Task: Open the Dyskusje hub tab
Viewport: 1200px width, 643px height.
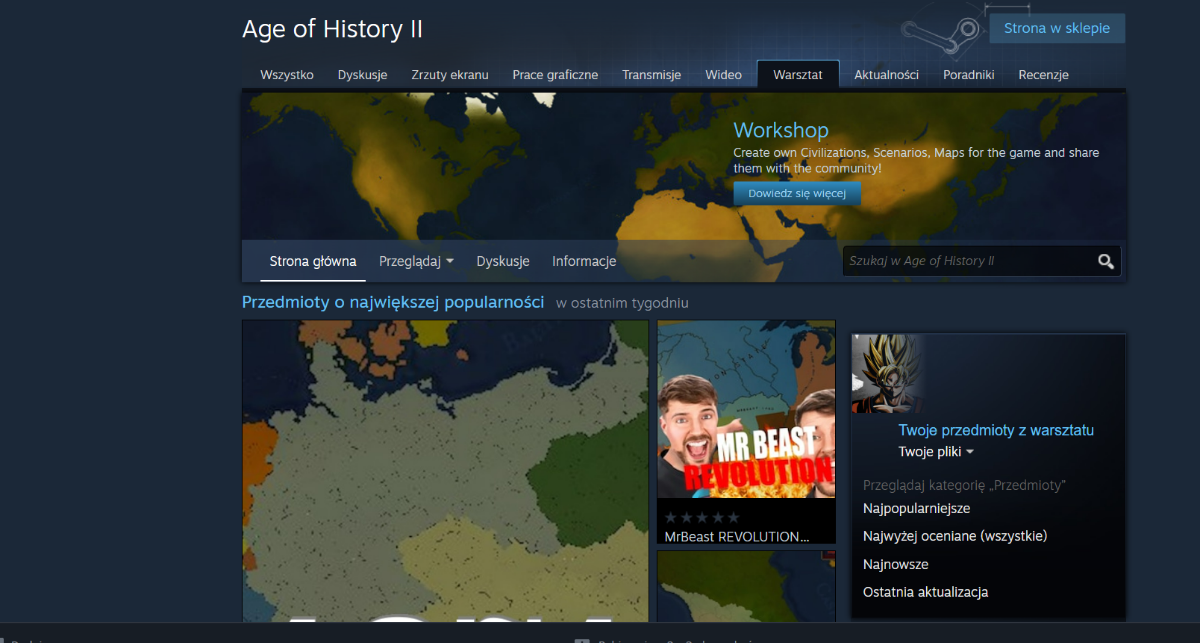Action: [362, 75]
